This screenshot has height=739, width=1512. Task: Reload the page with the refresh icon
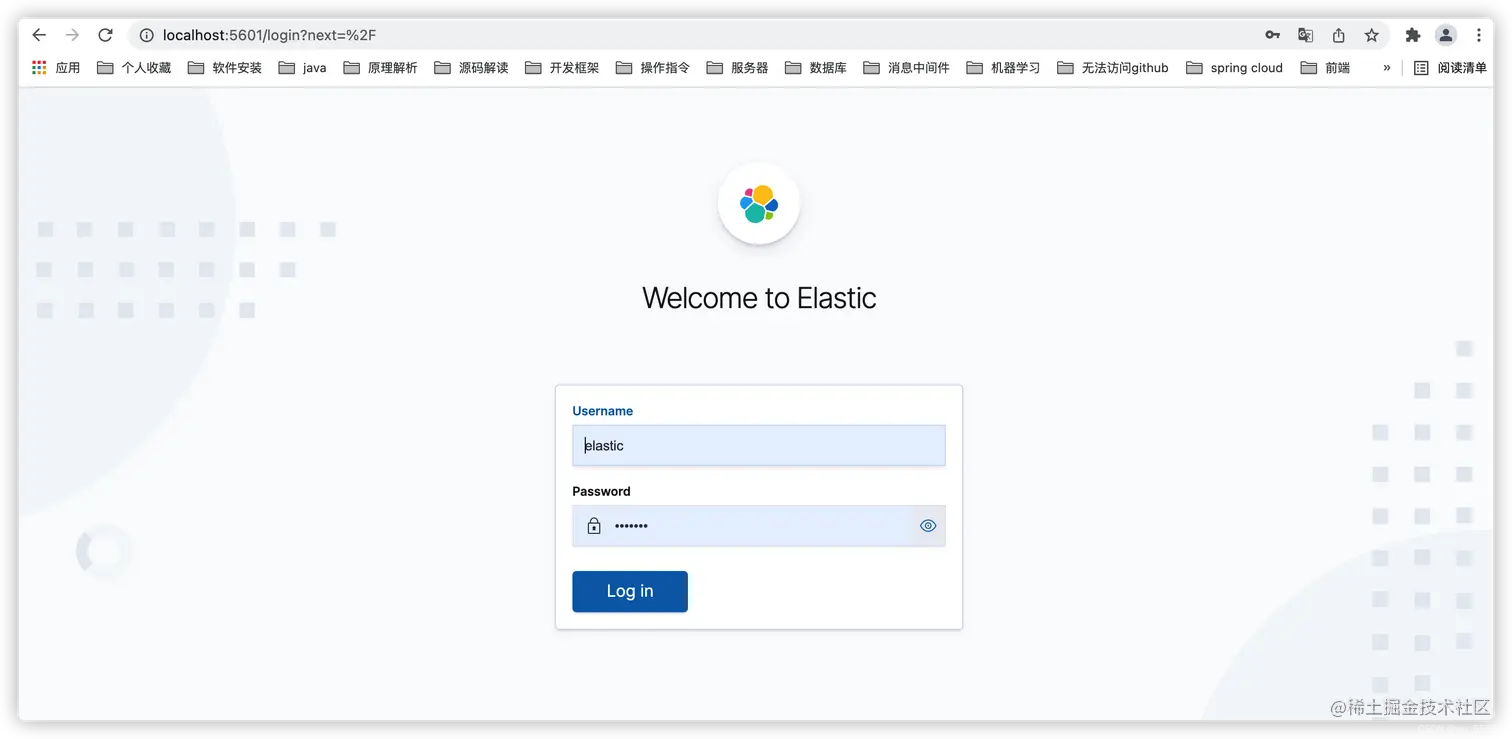(105, 35)
